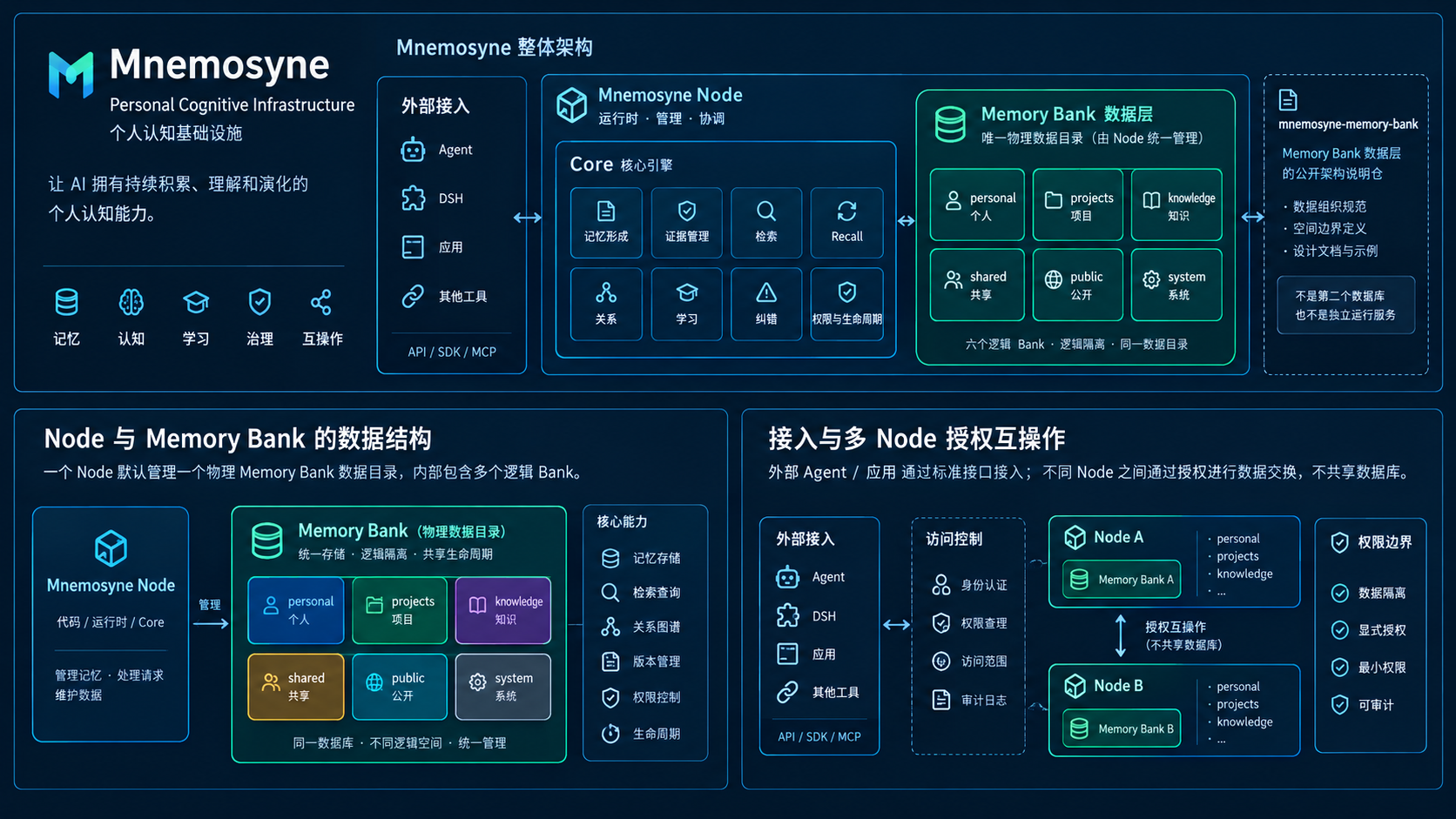The image size is (1456, 819).
Task: Select the 其他工具 link icon in Mnemosyne 整体架构
Action: click(413, 296)
